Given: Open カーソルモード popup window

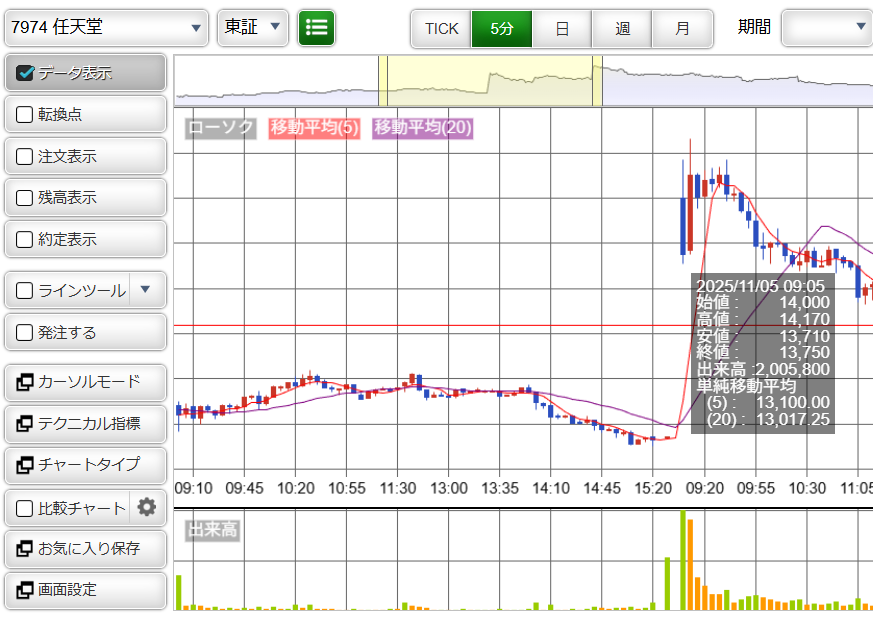Looking at the screenshot, I should (85, 382).
